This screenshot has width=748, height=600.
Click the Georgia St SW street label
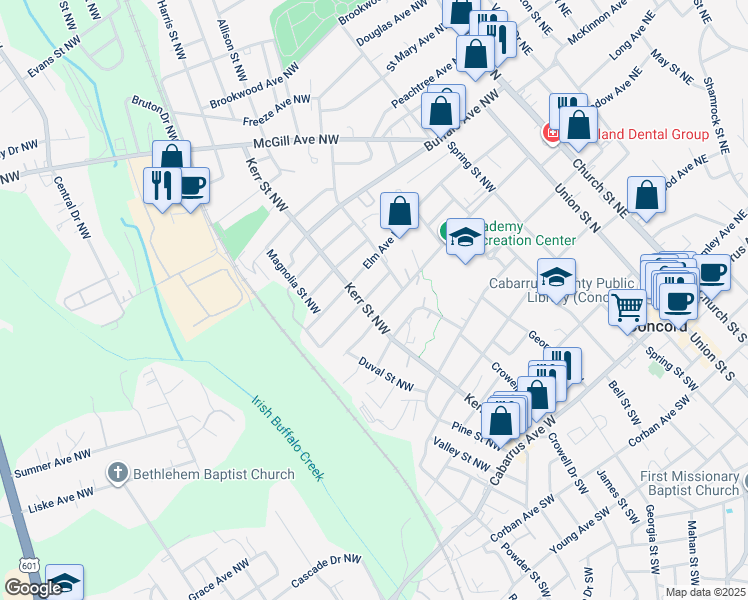click(x=652, y=539)
